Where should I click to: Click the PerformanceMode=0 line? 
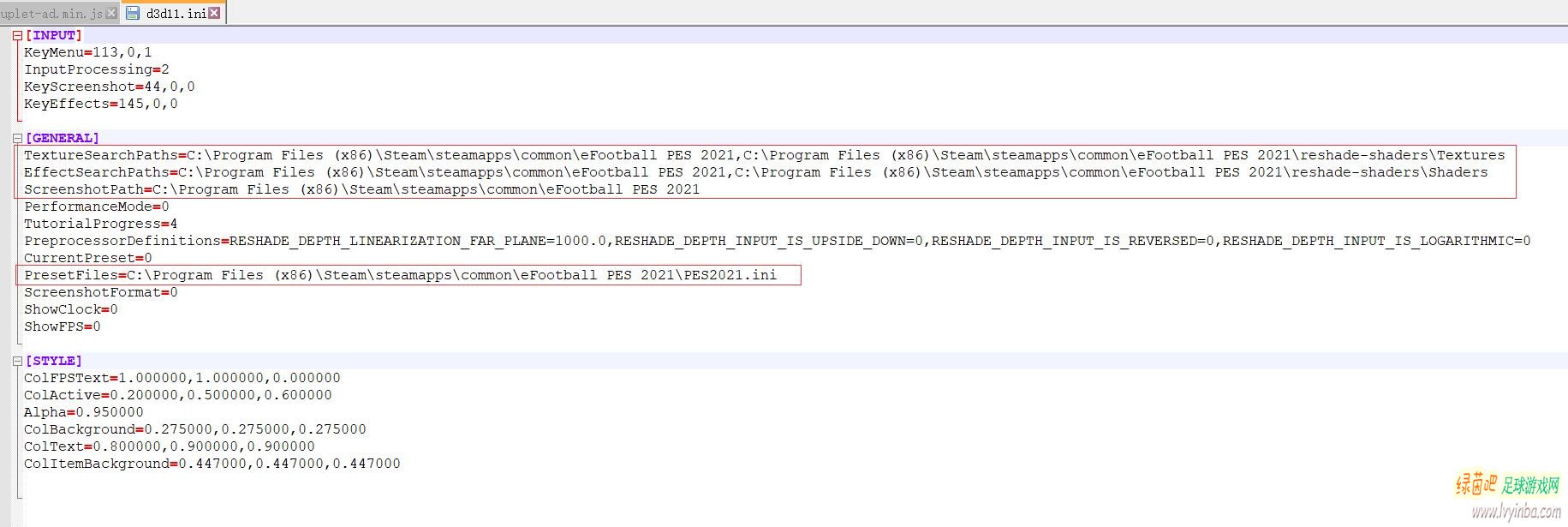pyautogui.click(x=97, y=207)
